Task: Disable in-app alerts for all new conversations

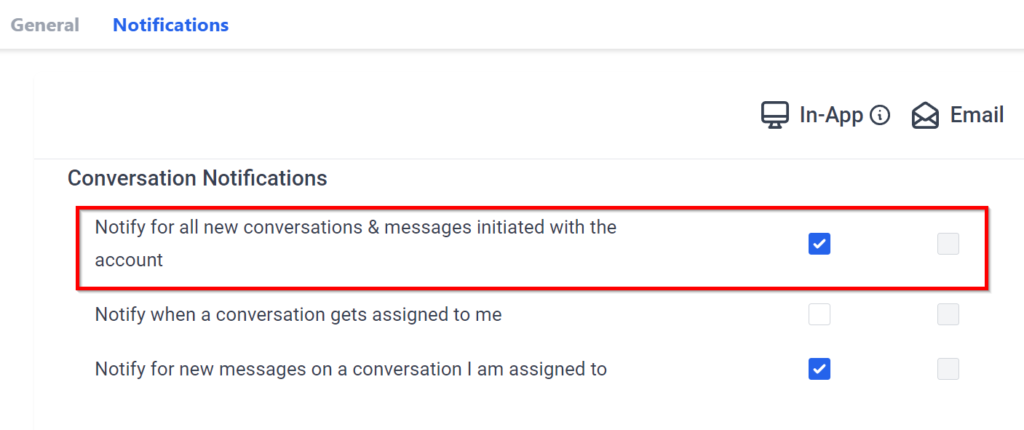Action: tap(819, 243)
